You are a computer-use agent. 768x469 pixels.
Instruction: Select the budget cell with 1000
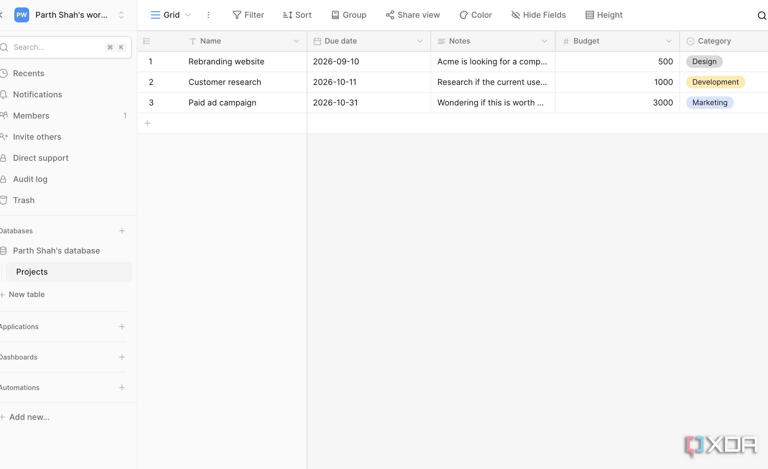[618, 82]
